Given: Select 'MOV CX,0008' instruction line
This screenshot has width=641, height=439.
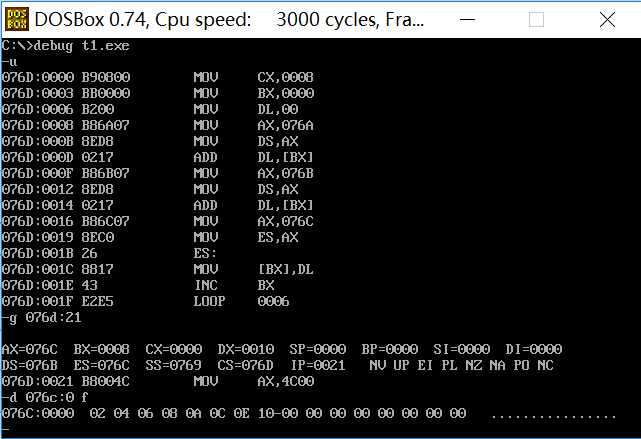Looking at the screenshot, I should pyautogui.click(x=158, y=77).
